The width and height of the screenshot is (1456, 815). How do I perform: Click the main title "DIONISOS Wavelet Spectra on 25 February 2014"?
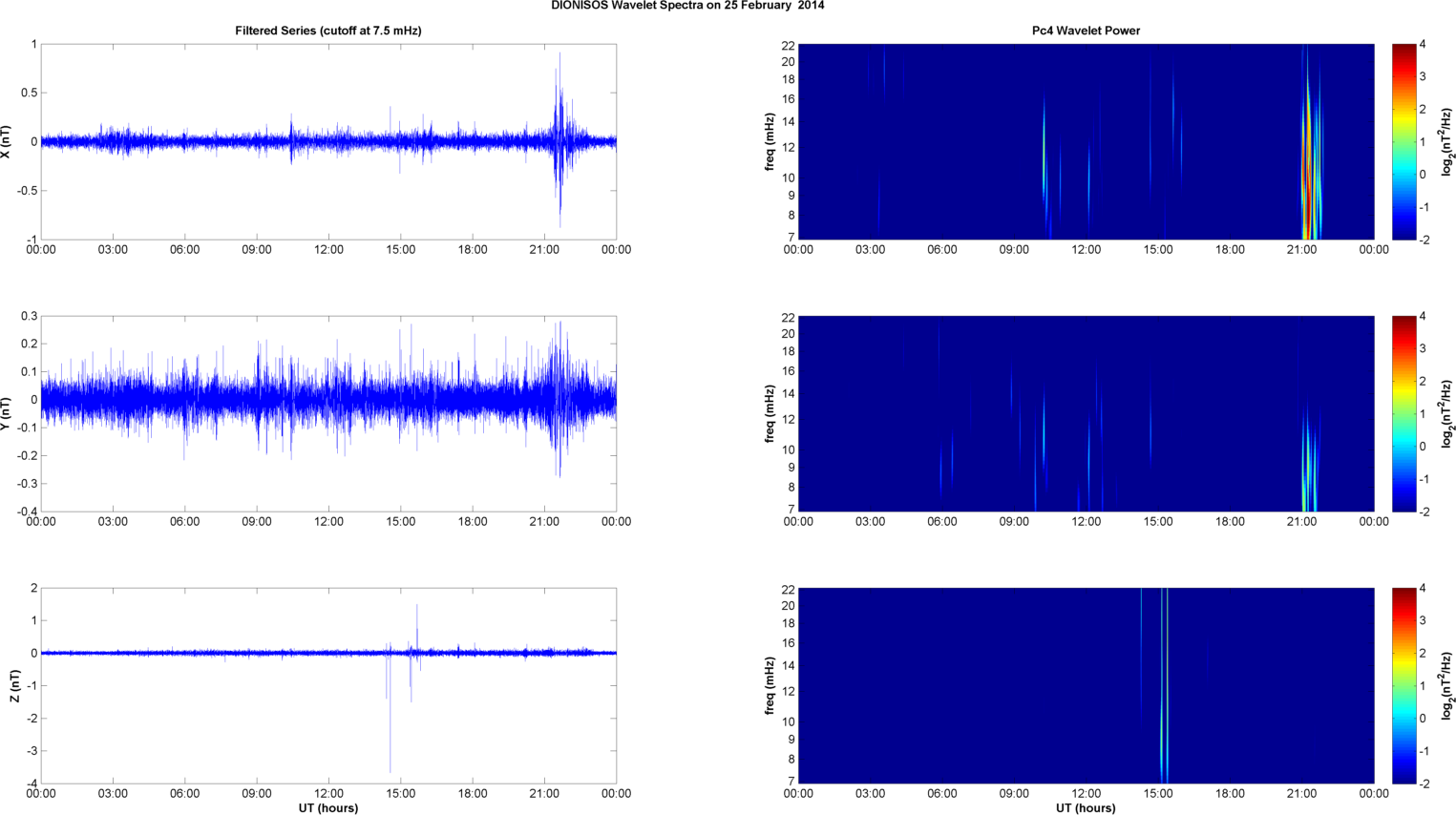(x=687, y=6)
